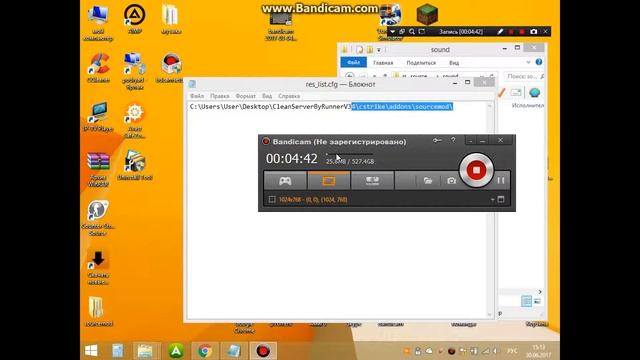Screen dimensions: 640x360
Task: Open Uninstall Tool desktop shortcut
Action: point(135,165)
